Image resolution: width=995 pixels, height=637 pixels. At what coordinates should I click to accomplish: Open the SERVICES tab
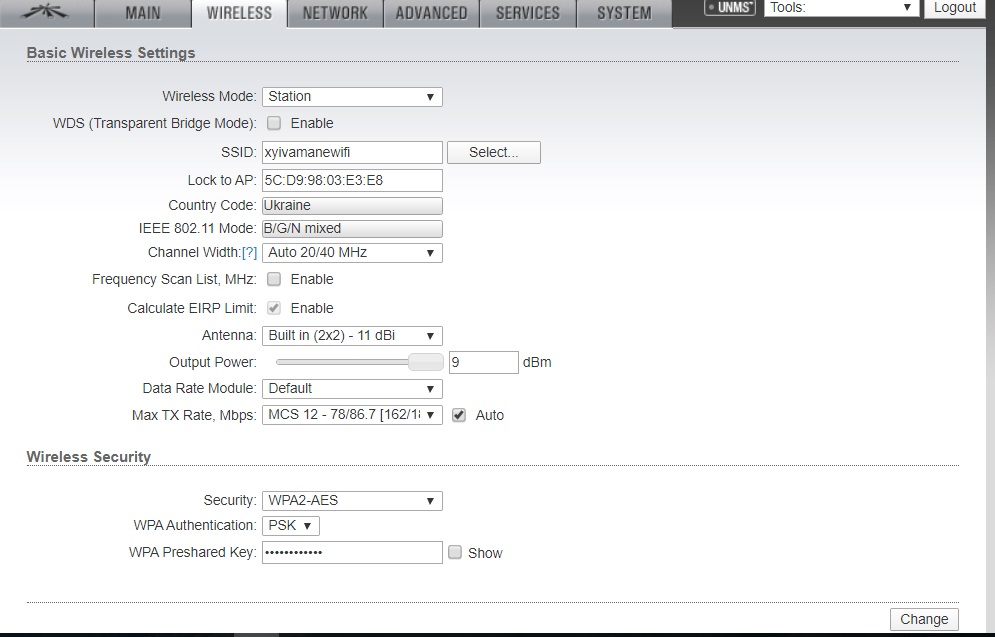click(528, 13)
